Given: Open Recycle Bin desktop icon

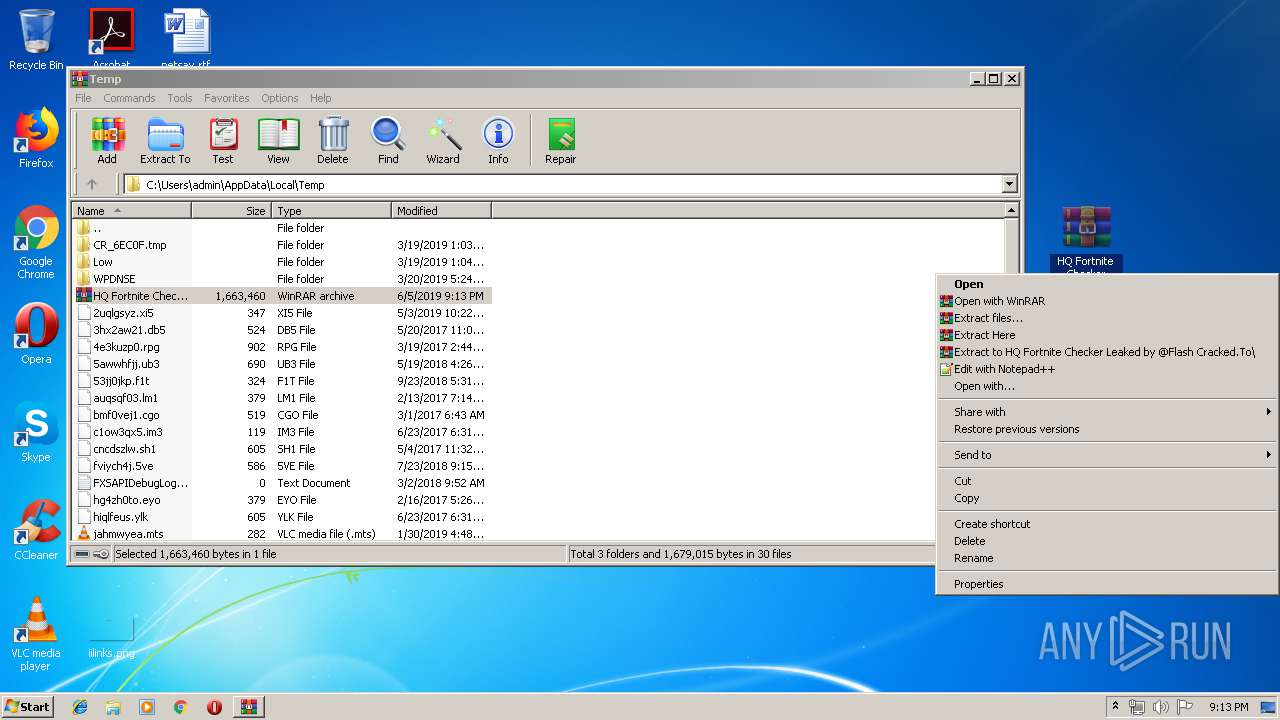Looking at the screenshot, I should click(x=36, y=40).
